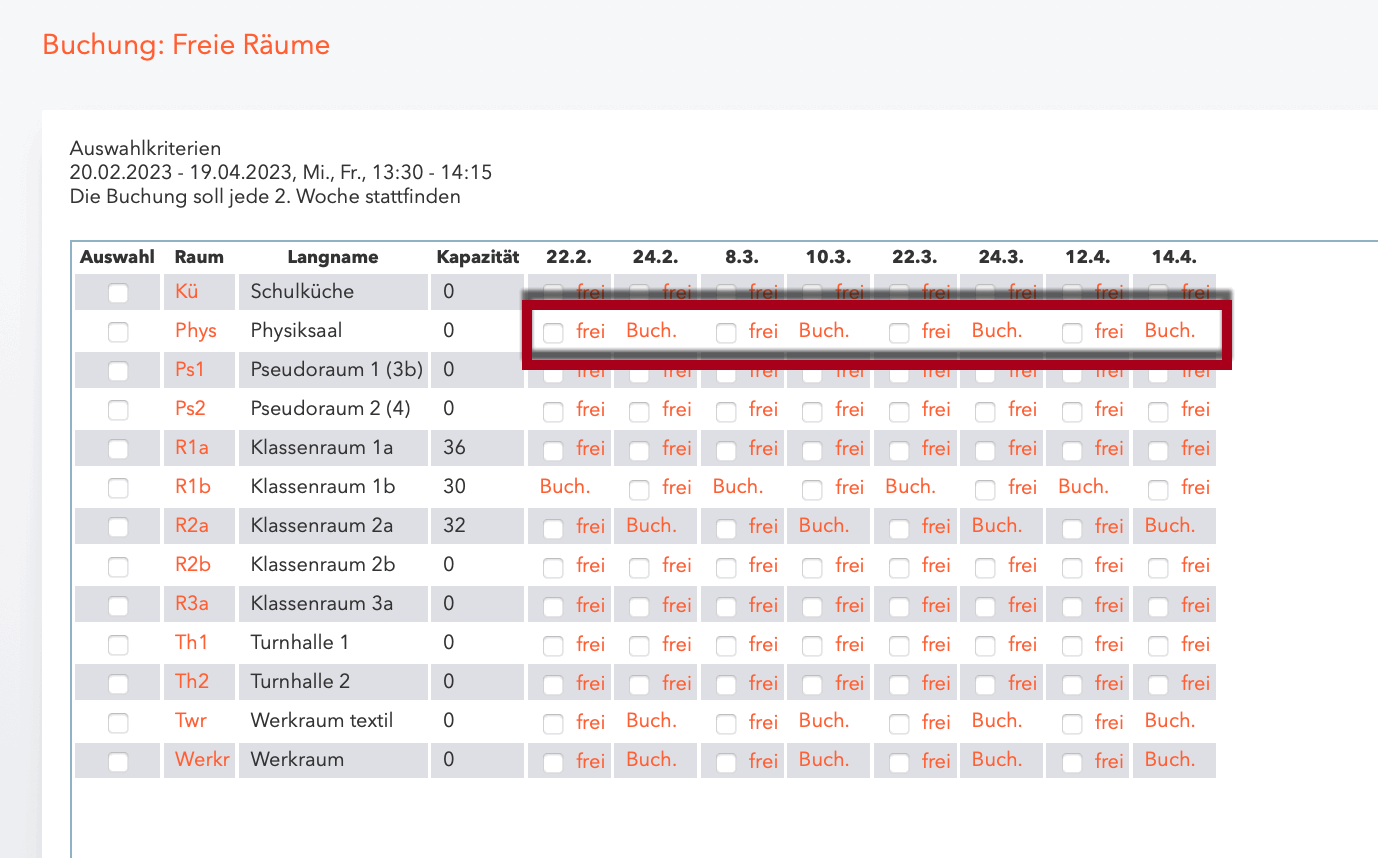Screen dimensions: 1378x858
Task: Open the R1a room link
Action: pyautogui.click(x=192, y=447)
